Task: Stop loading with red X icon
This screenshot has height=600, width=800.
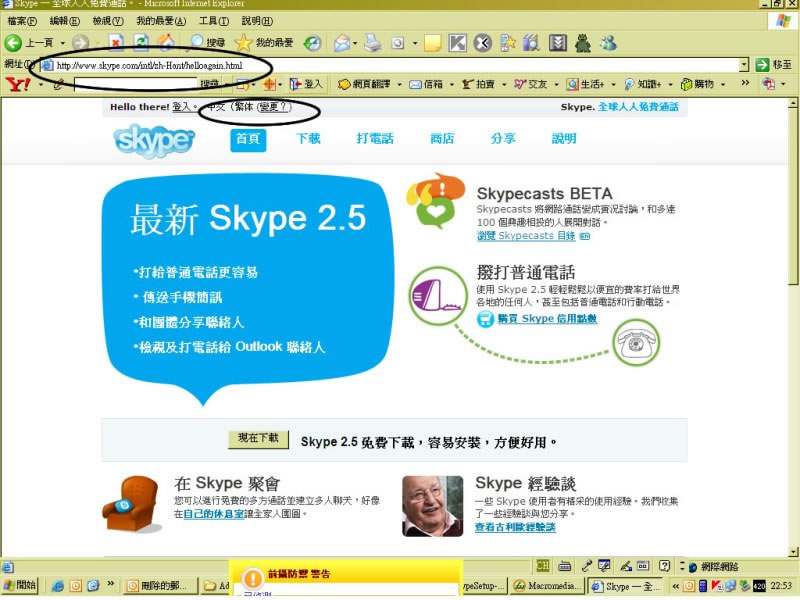Action: pos(116,43)
